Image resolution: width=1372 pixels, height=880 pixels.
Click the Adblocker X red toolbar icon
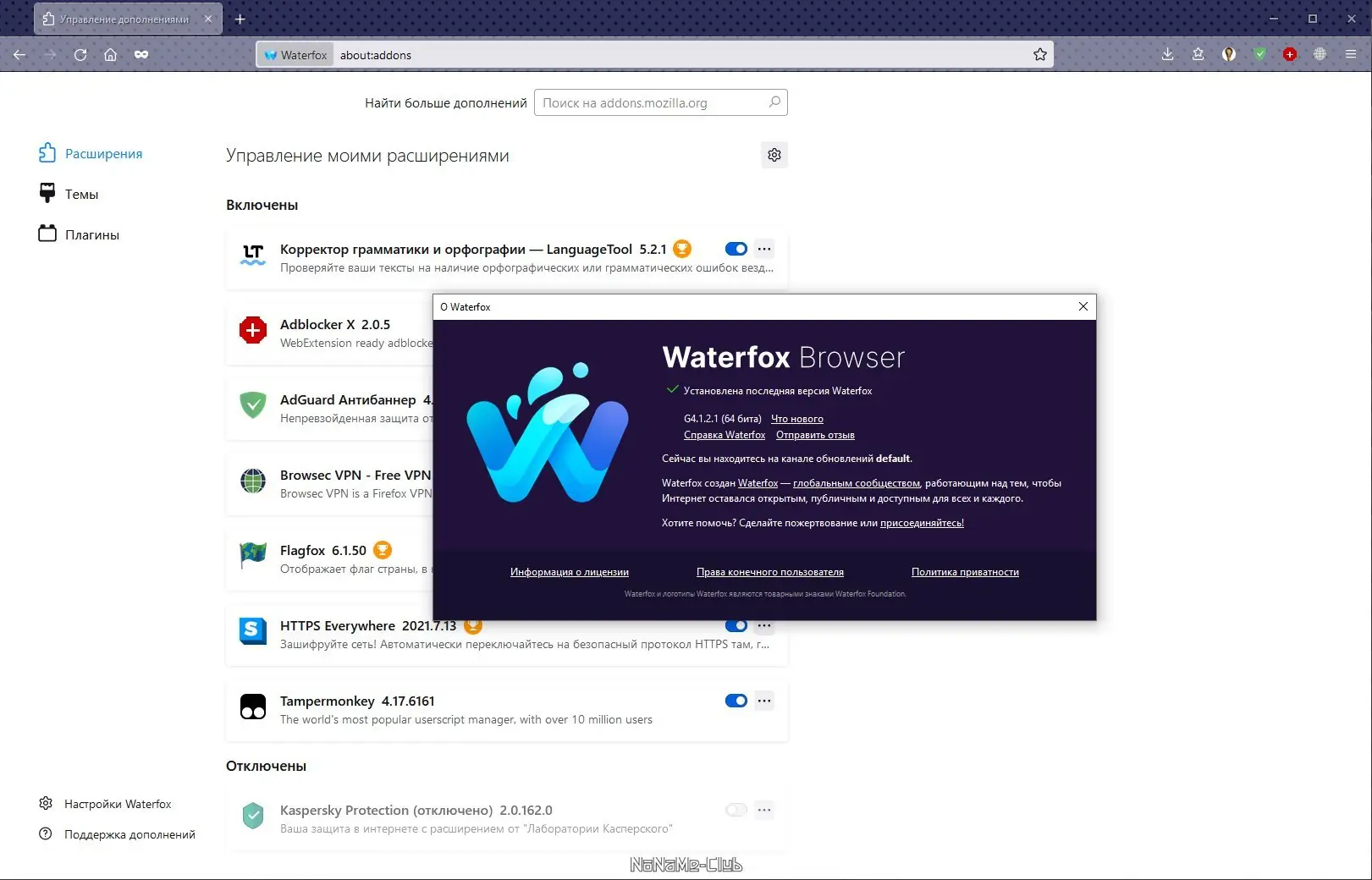1290,55
